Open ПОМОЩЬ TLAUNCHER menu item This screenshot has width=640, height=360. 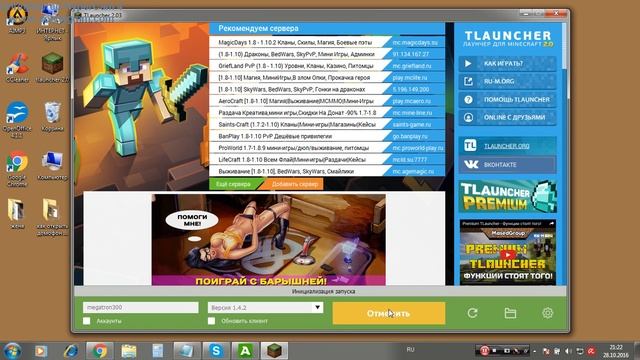(x=507, y=100)
